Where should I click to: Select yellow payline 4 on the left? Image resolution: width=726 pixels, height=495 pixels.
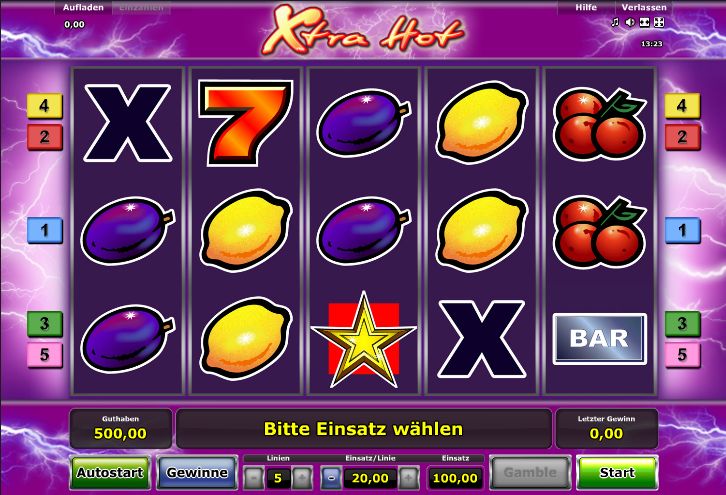44,106
